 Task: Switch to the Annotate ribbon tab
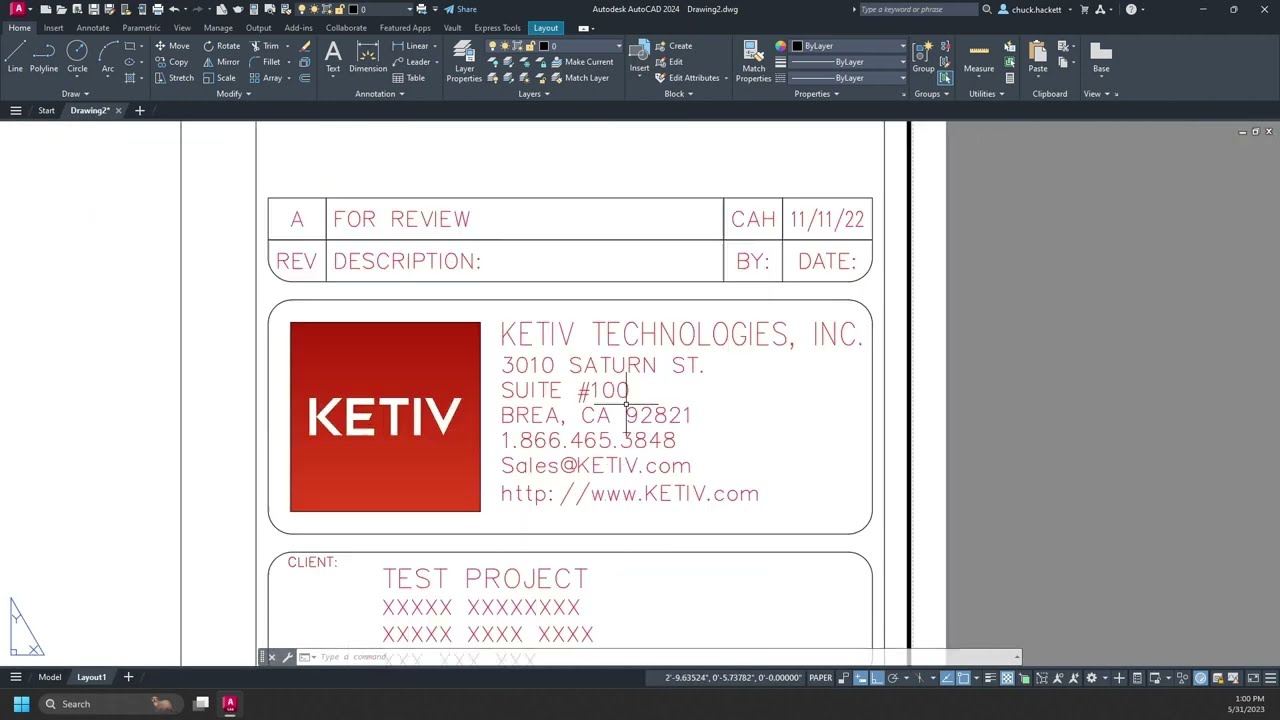point(93,28)
